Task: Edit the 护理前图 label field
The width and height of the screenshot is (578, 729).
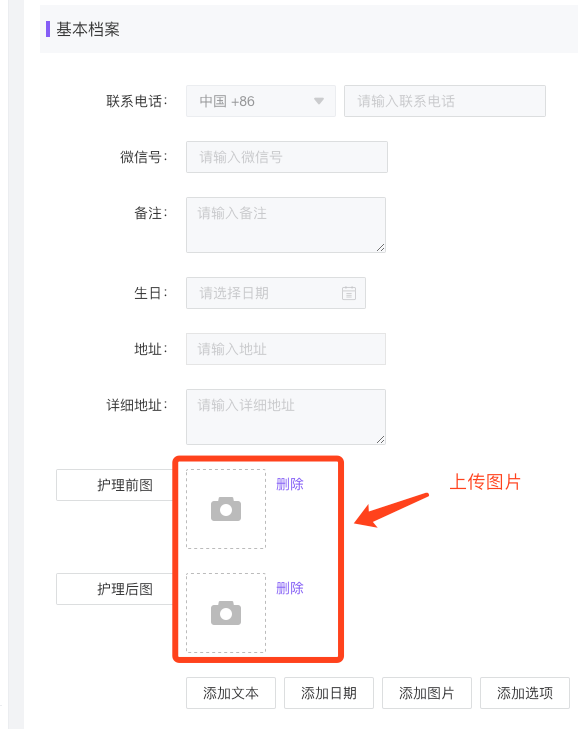Action: (x=115, y=485)
